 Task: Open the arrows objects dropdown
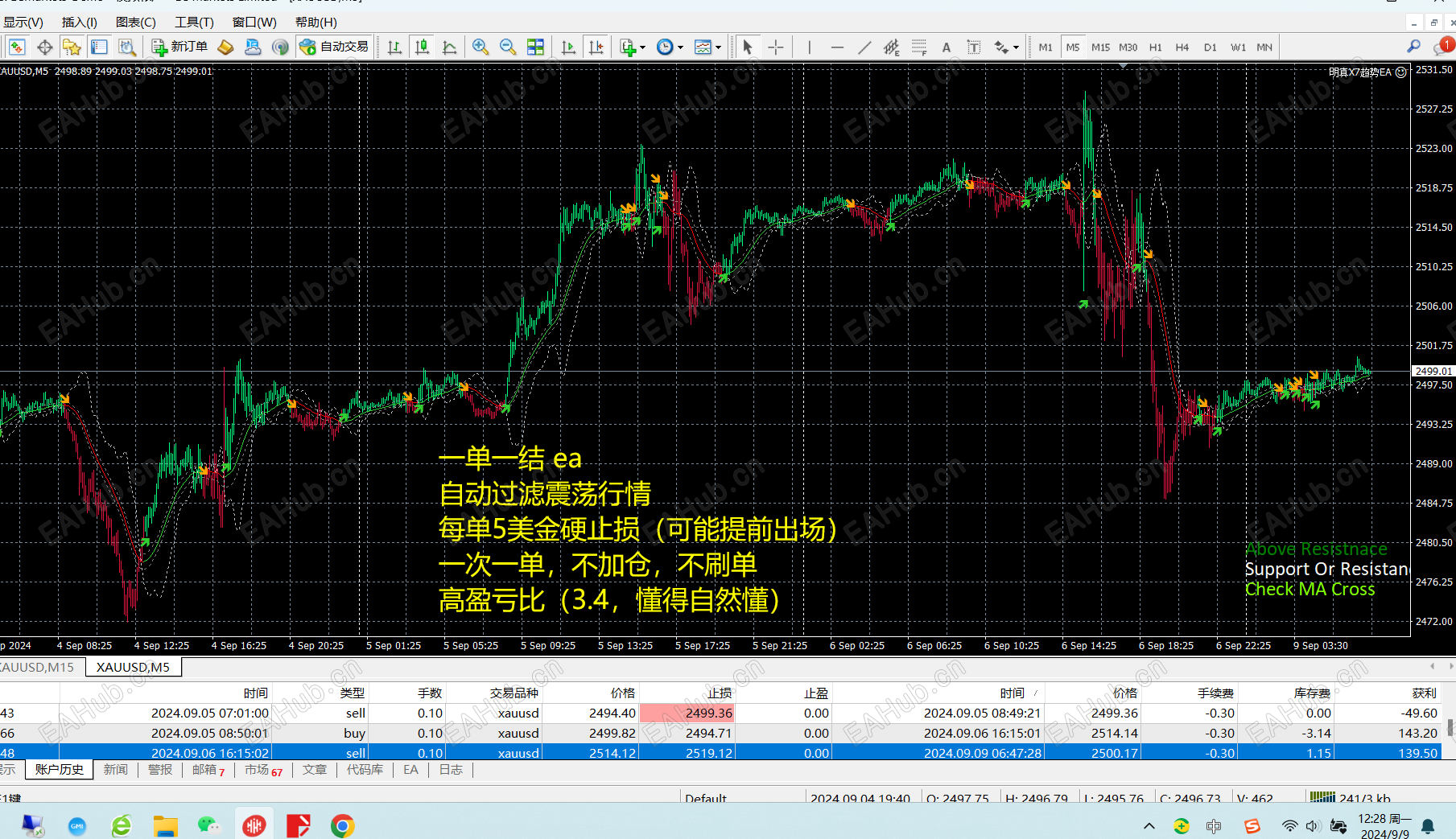tap(1006, 47)
